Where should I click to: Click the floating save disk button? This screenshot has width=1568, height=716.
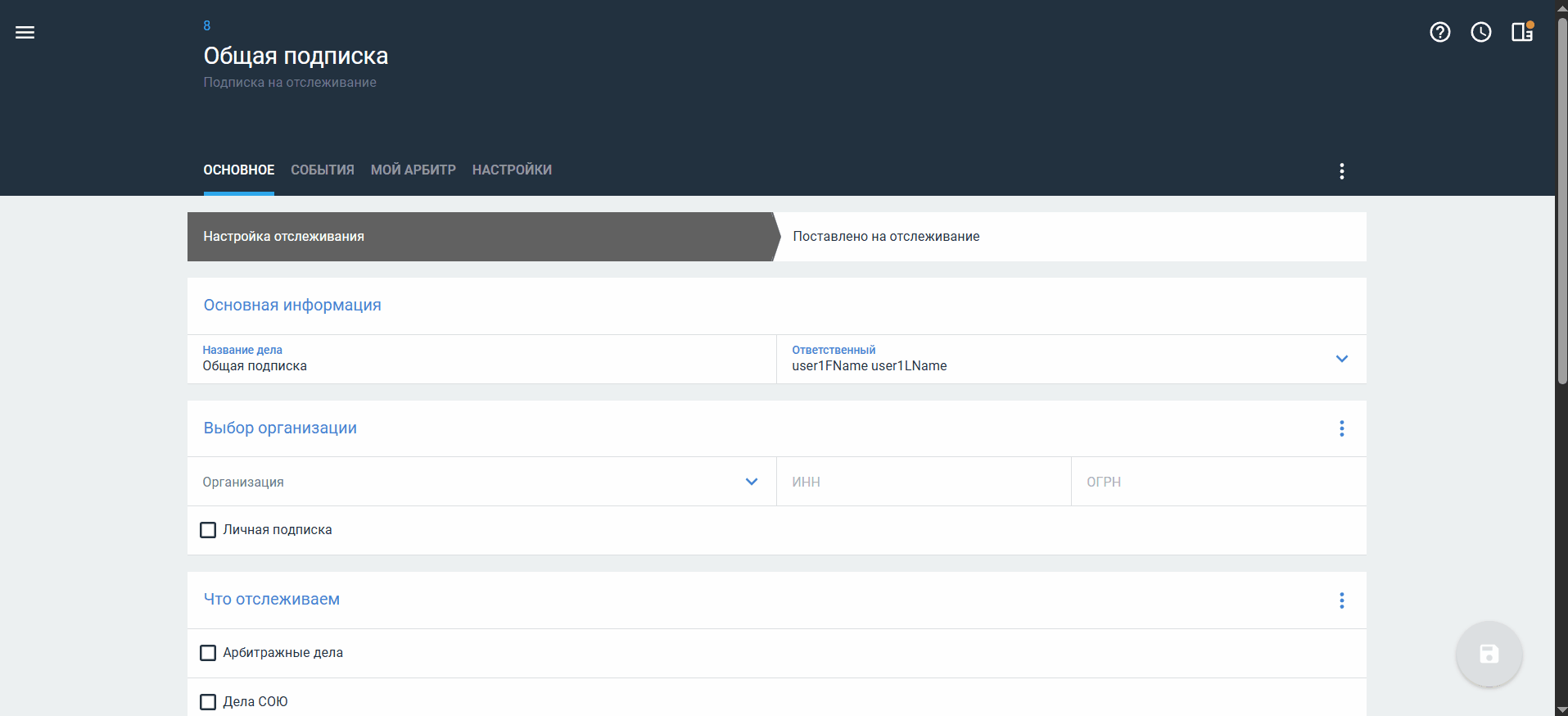pyautogui.click(x=1489, y=654)
